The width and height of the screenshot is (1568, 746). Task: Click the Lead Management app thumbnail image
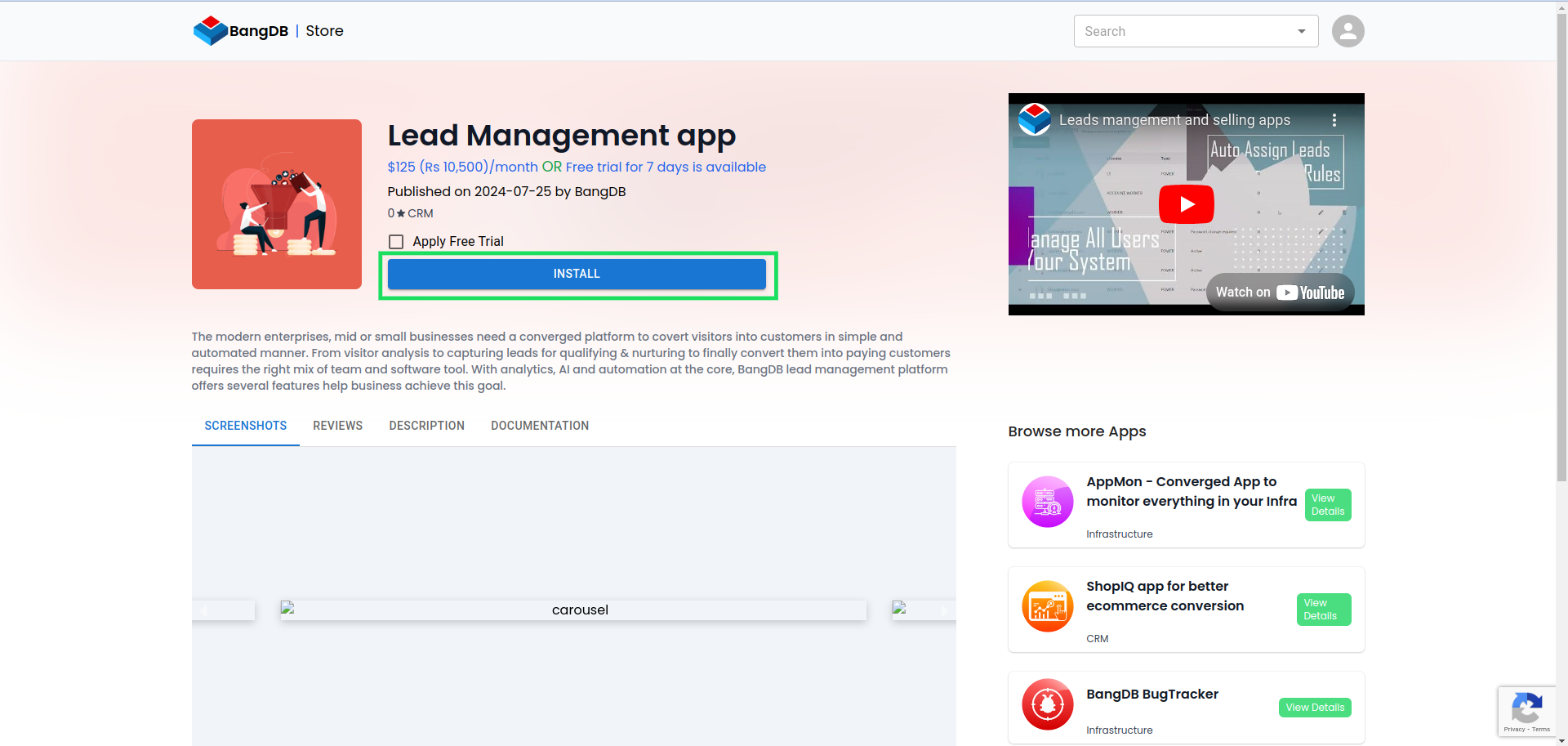pos(277,204)
